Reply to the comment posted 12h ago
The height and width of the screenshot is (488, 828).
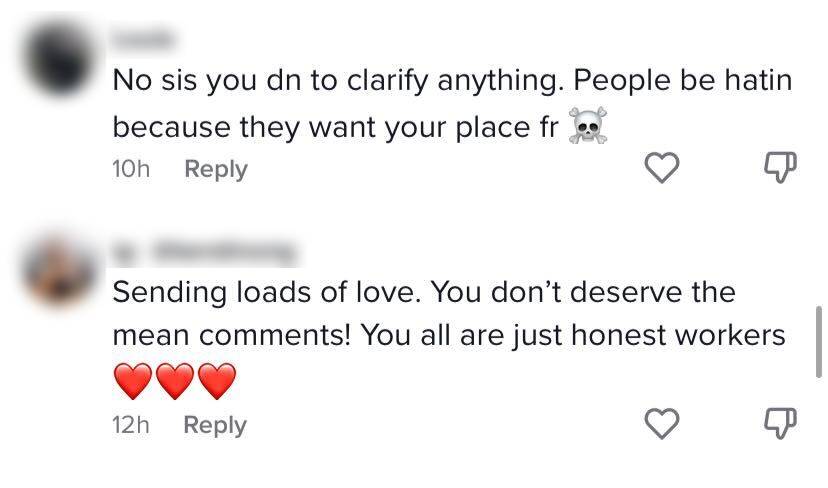coord(216,425)
